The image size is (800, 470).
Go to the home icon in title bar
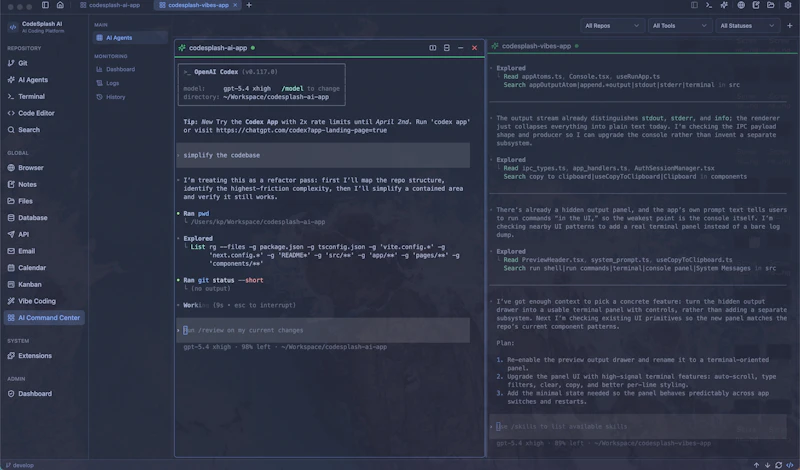pos(60,5)
